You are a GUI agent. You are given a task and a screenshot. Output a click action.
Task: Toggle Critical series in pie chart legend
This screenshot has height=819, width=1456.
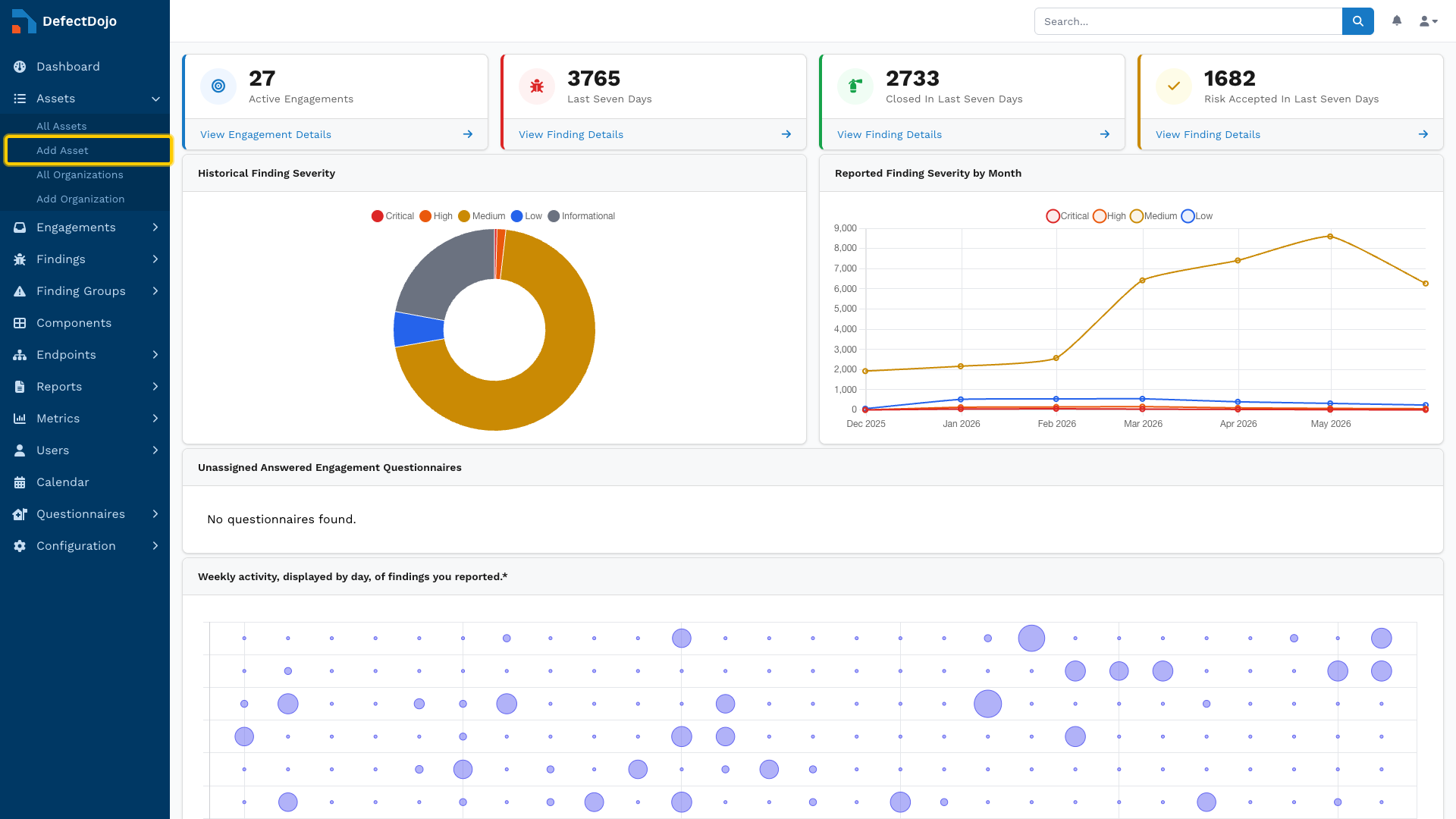pyautogui.click(x=393, y=216)
